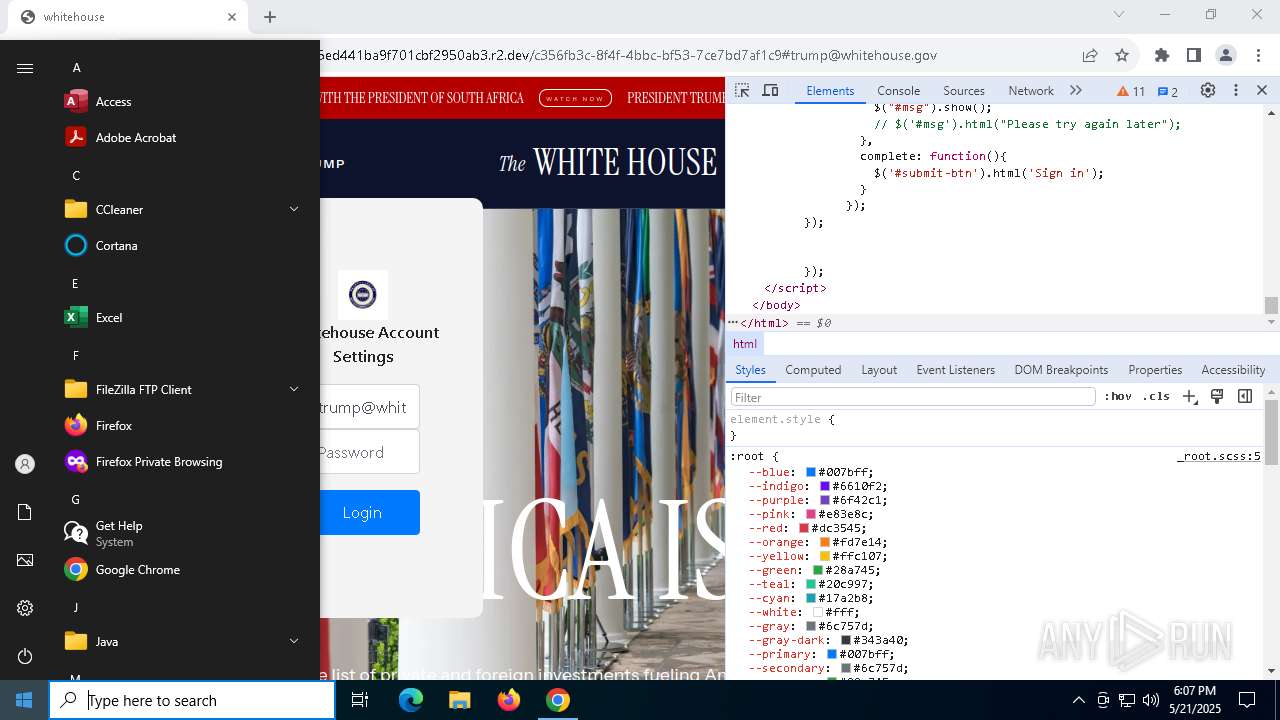Viewport: 1280px width, 720px height.
Task: Open the Sources tab
Action: coord(964,91)
